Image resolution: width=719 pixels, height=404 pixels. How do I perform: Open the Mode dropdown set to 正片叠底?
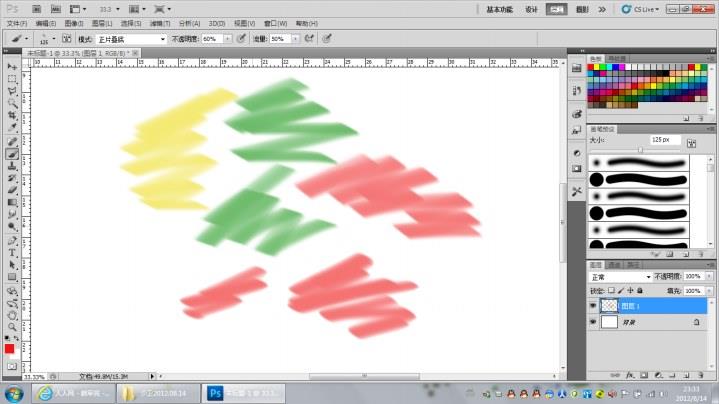[131, 38]
